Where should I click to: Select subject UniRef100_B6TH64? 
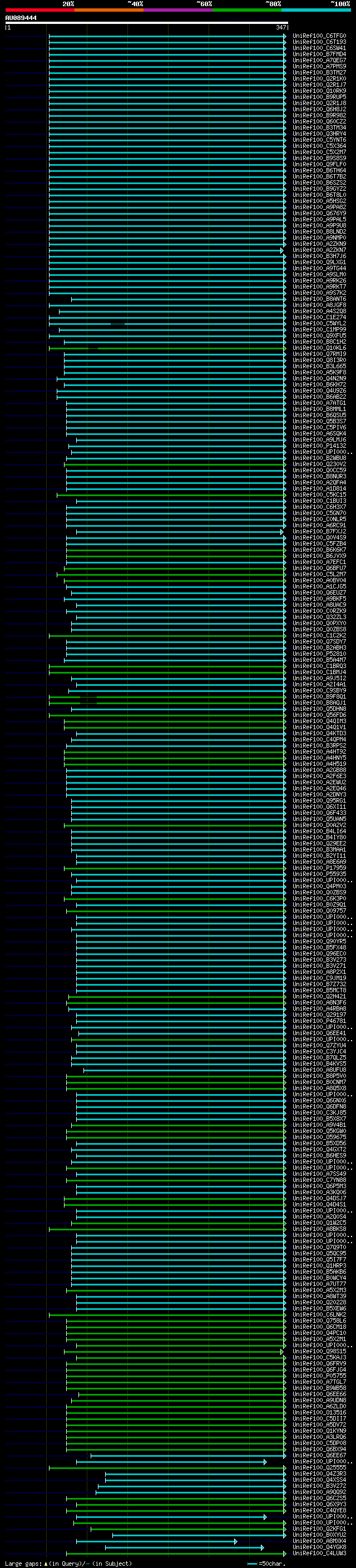tap(319, 170)
